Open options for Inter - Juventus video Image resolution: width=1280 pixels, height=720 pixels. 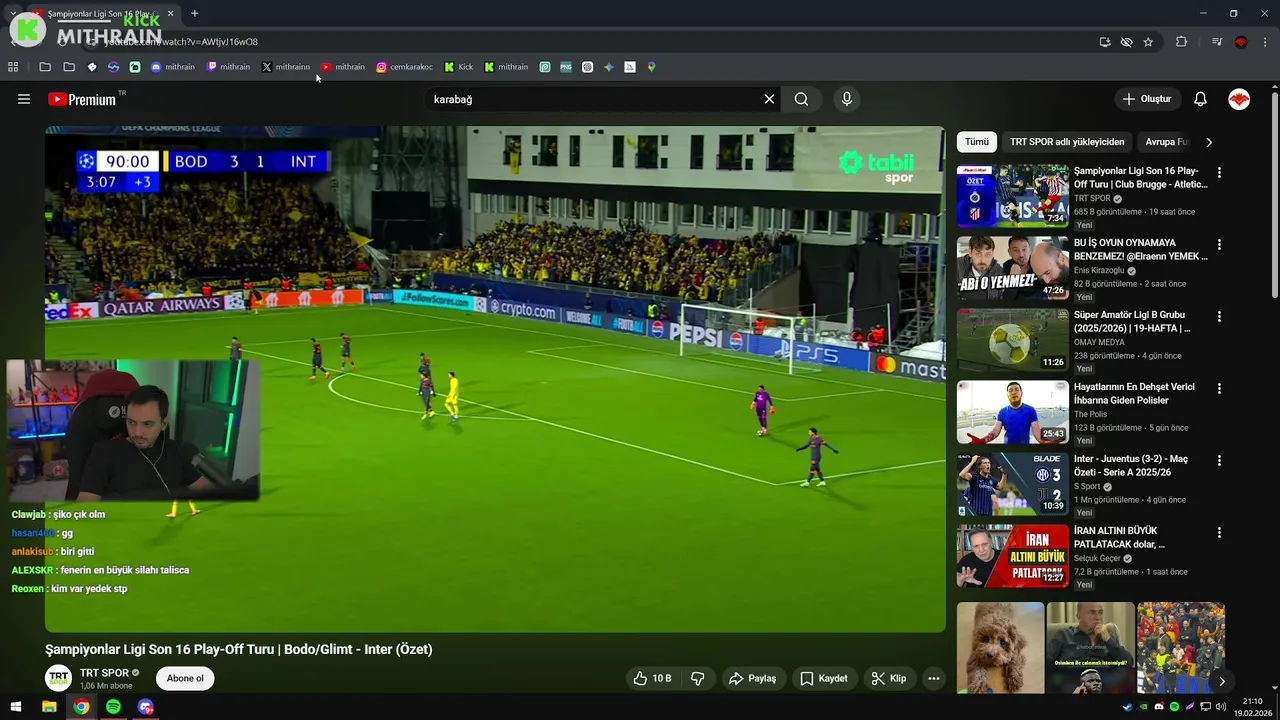tap(1218, 460)
